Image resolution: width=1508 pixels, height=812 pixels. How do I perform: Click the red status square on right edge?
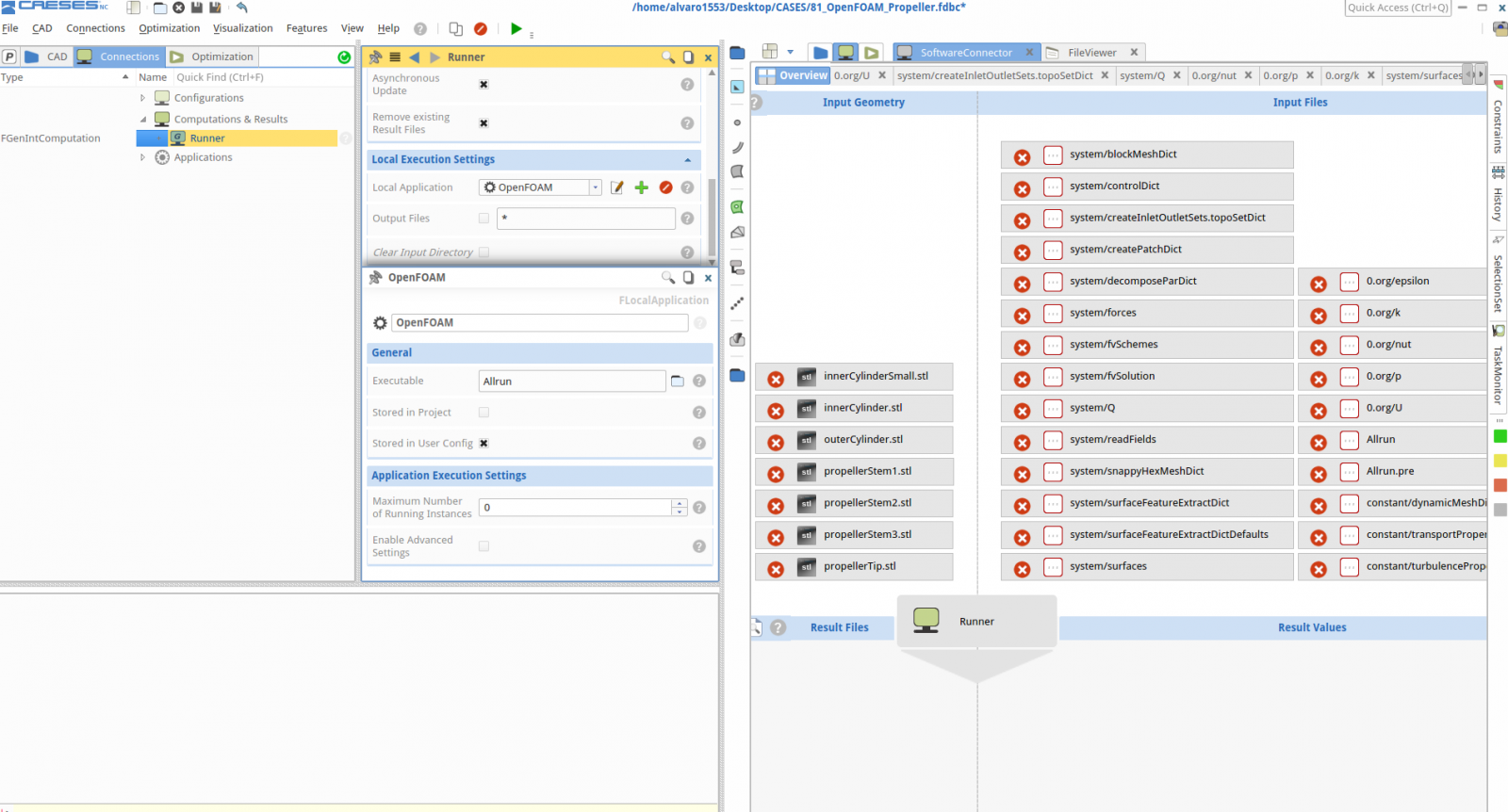coord(1500,485)
